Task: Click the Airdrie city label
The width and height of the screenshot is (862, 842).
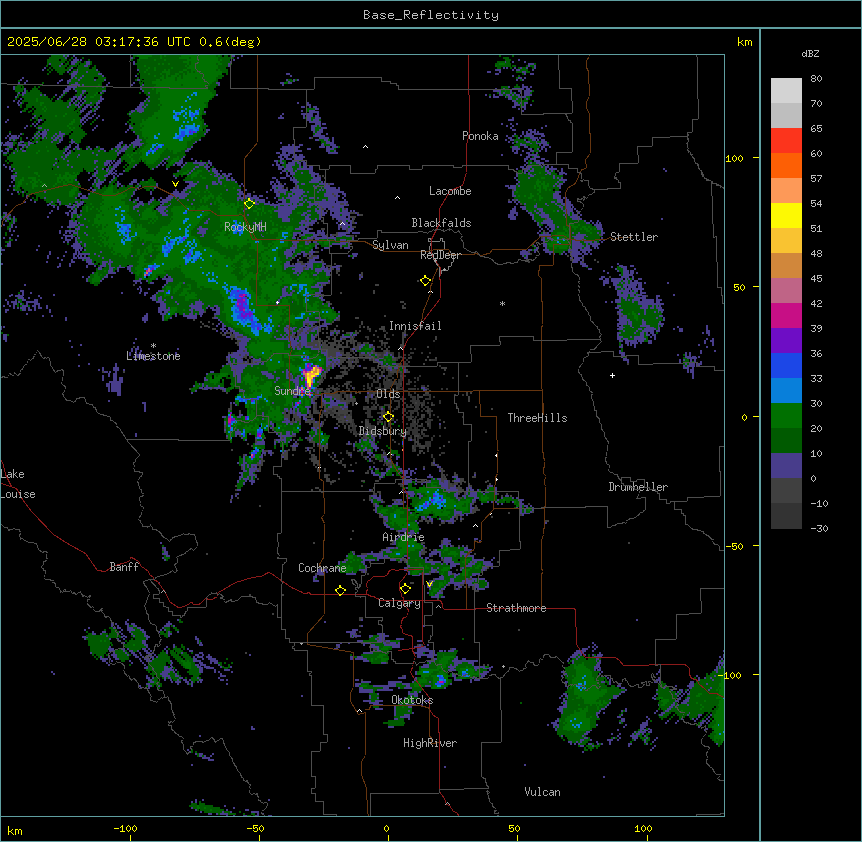Action: tap(404, 537)
